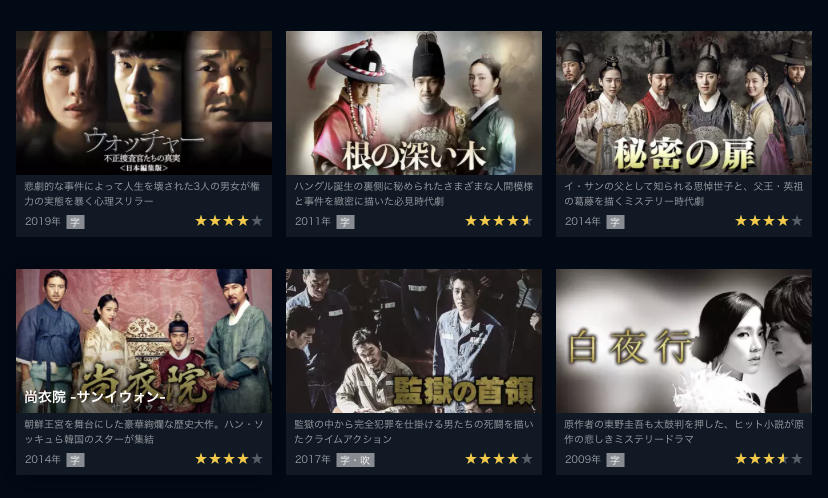This screenshot has height=498, width=828.
Task: Click the star rating under 根の深い木
Action: pos(498,221)
